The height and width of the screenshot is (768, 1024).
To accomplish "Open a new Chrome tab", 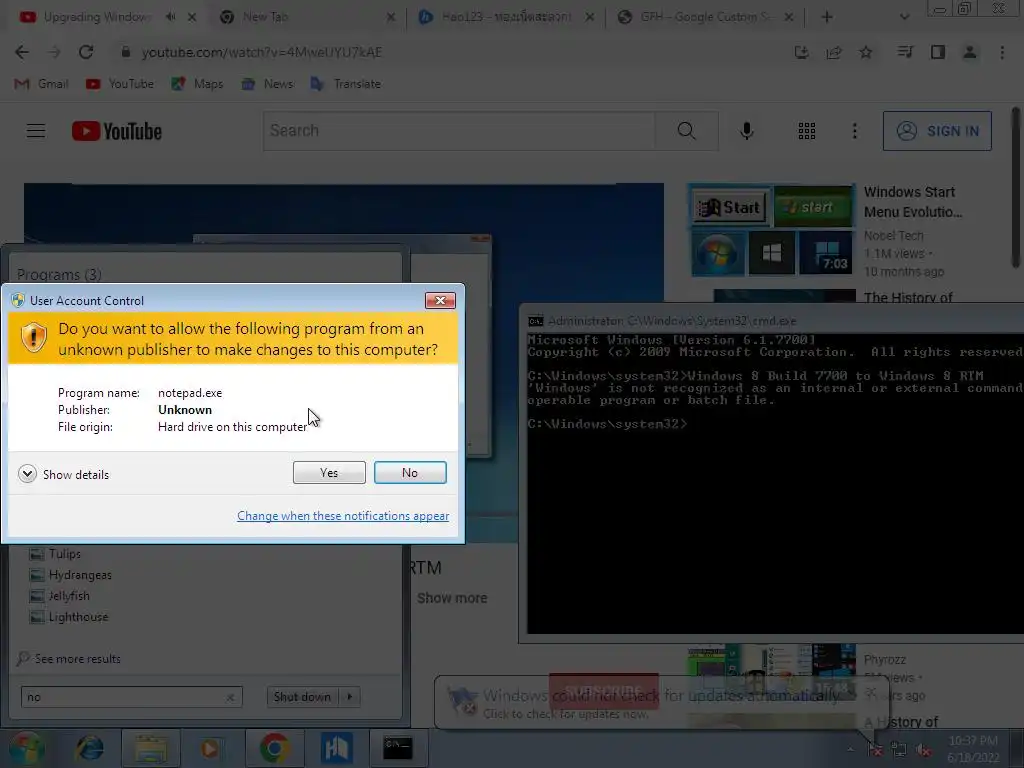I will pyautogui.click(x=827, y=17).
